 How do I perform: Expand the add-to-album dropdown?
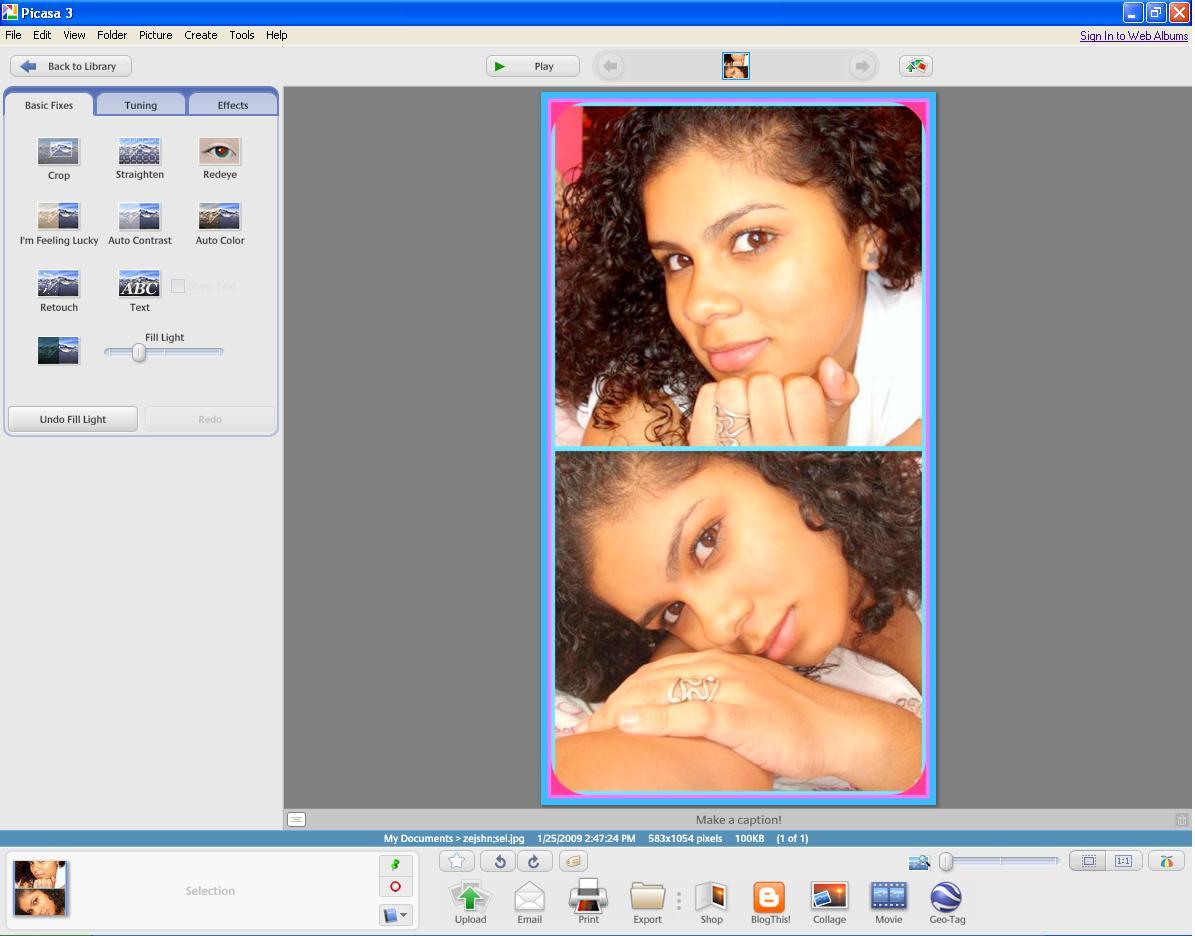point(396,915)
